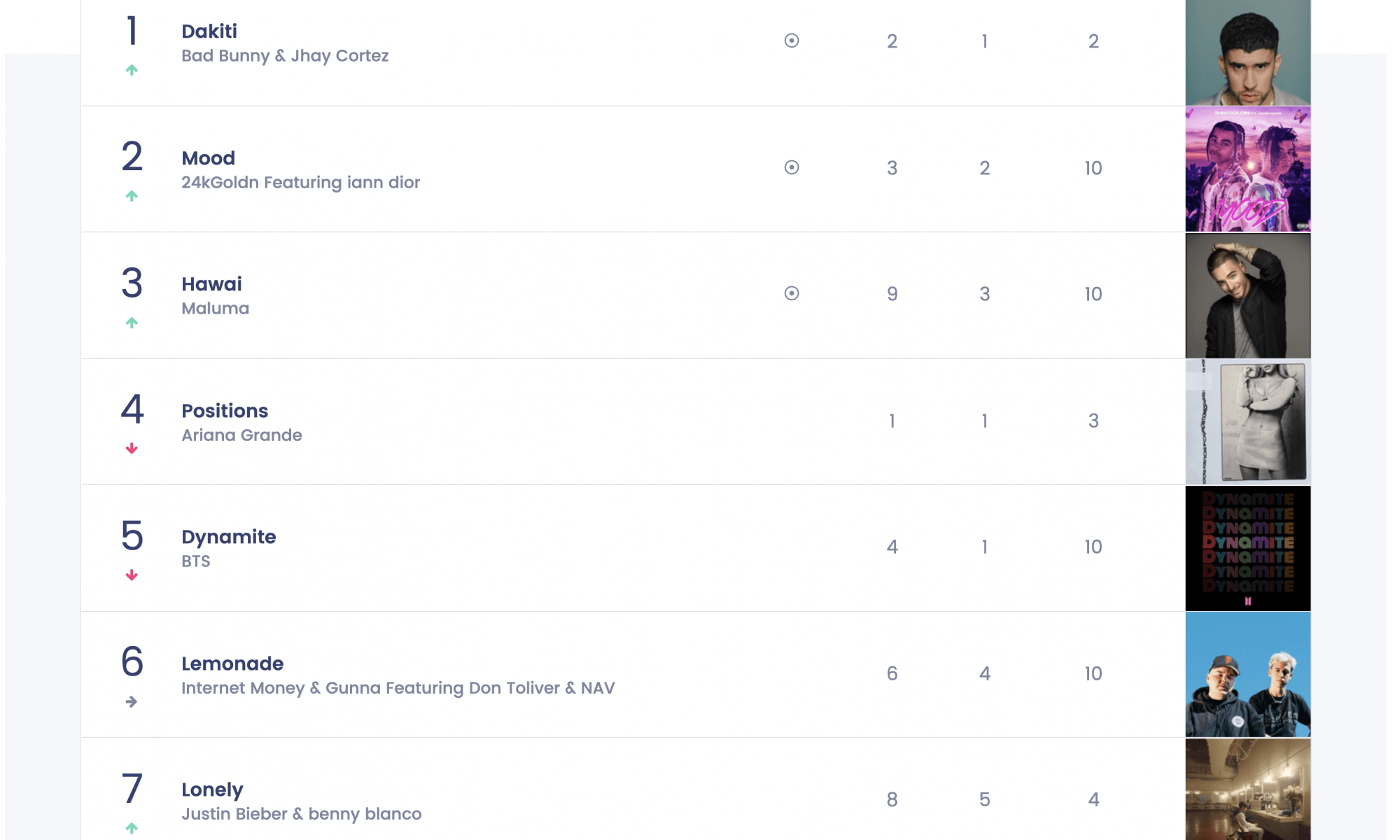
Task: Open Positions album artwork
Action: 1247,422
